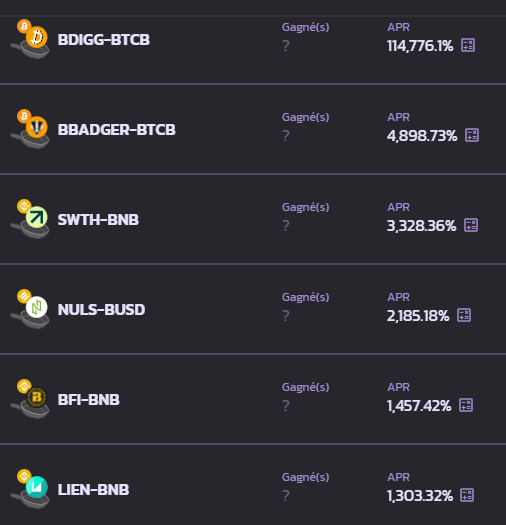The image size is (506, 525).
Task: Select the LIEN-BNB farm name
Action: pyautogui.click(x=93, y=490)
